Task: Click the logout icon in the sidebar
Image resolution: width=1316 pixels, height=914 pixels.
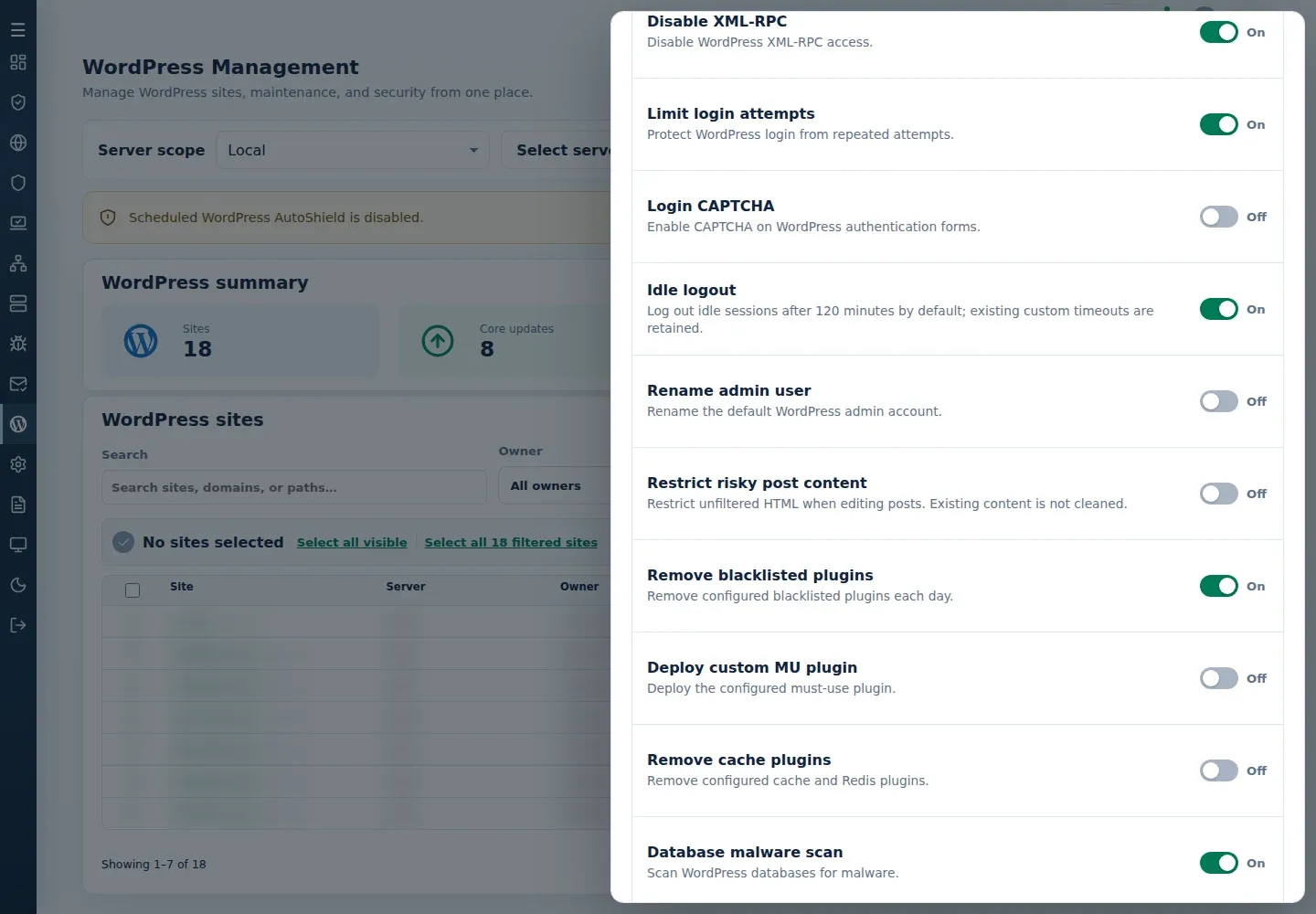Action: click(x=18, y=625)
